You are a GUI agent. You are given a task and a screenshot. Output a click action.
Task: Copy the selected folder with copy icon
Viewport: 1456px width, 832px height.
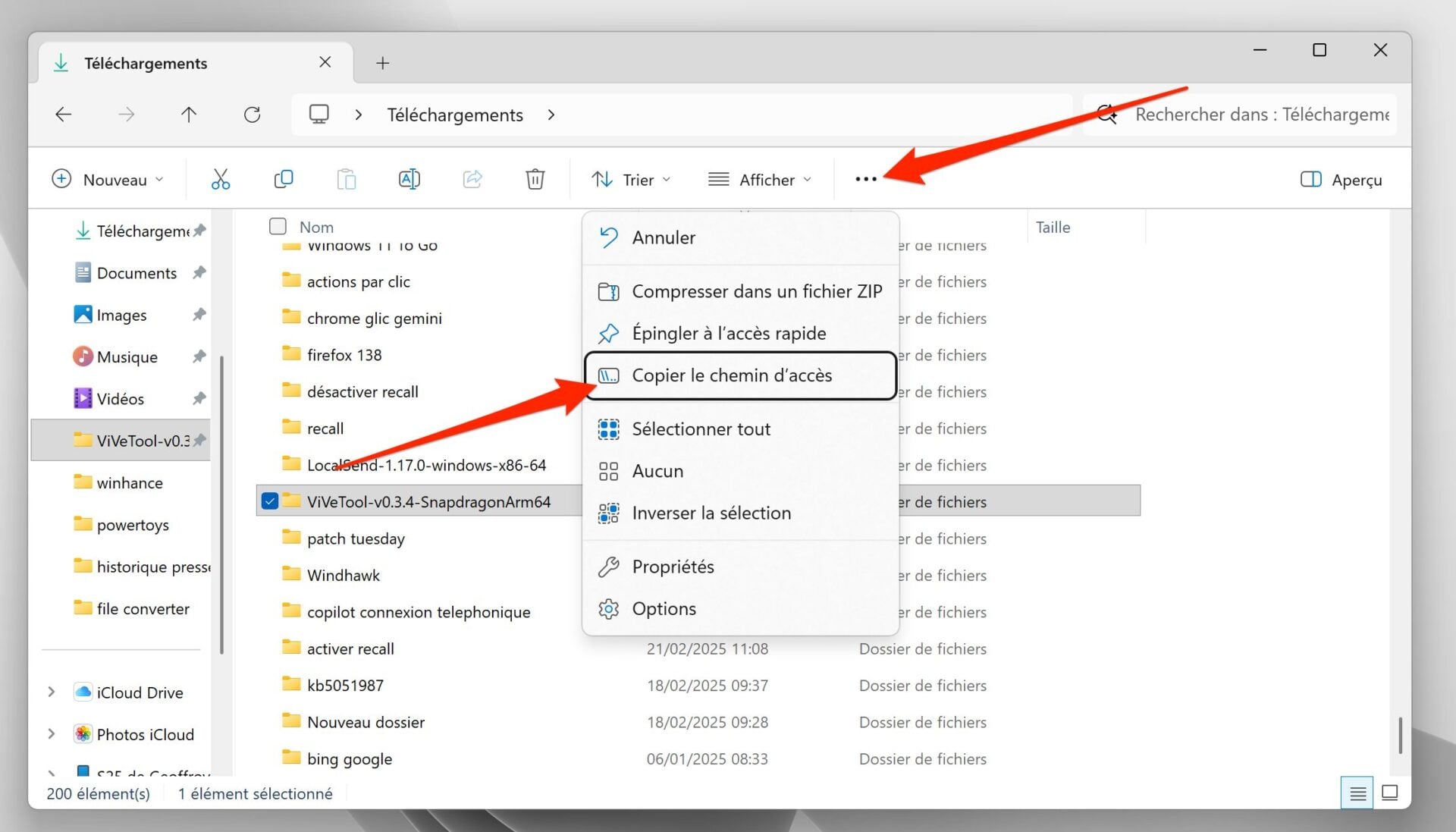283,179
